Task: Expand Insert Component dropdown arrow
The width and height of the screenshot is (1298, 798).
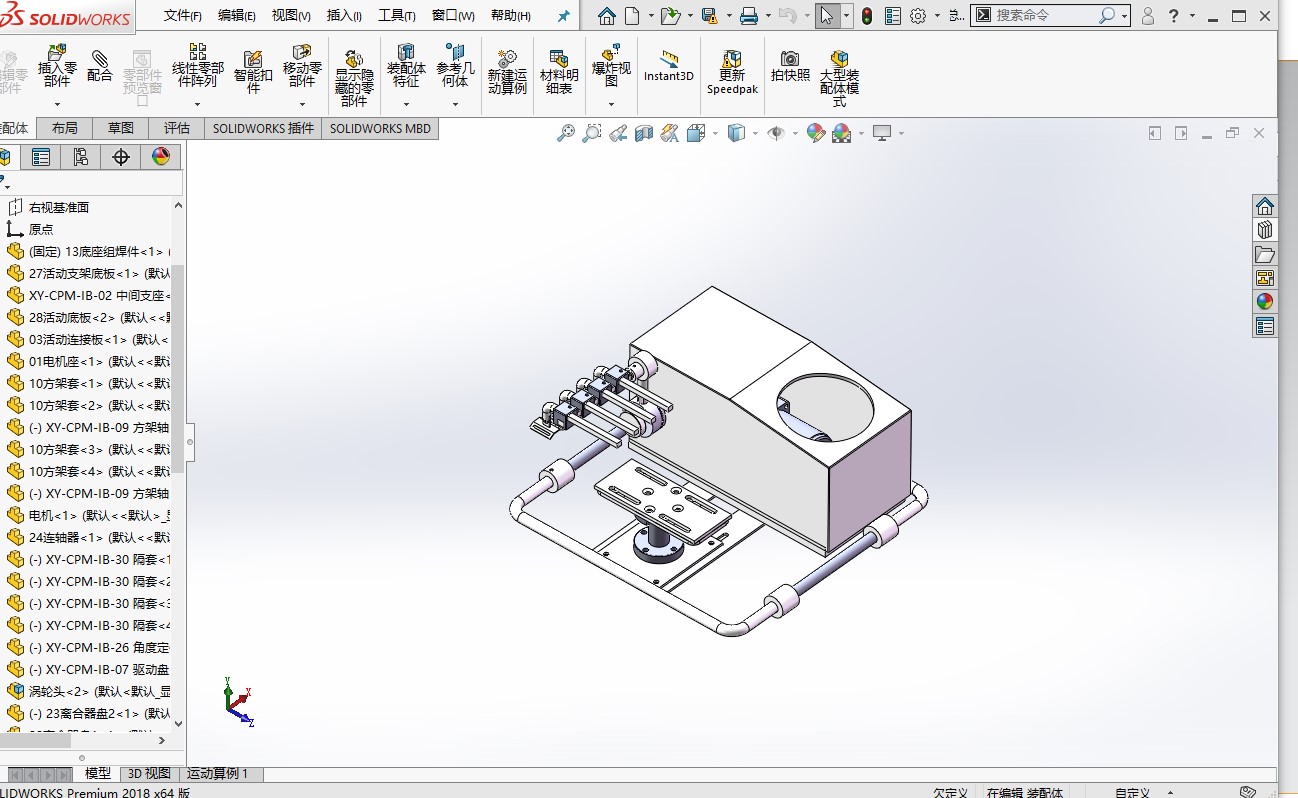Action: click(57, 104)
